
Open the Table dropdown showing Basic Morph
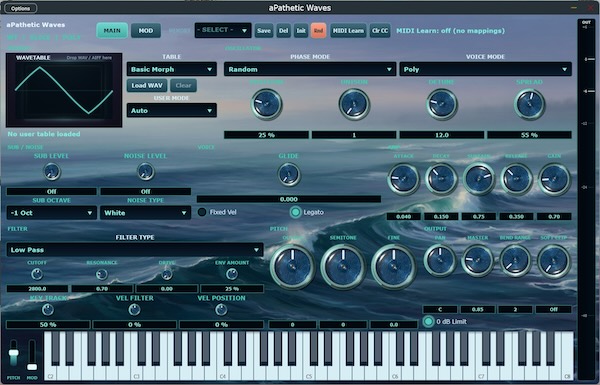coord(171,69)
